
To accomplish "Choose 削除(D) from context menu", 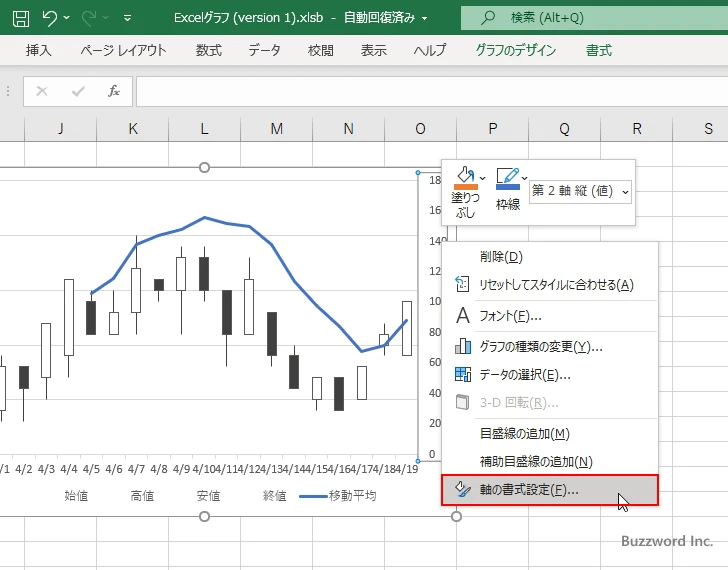I will coord(550,257).
